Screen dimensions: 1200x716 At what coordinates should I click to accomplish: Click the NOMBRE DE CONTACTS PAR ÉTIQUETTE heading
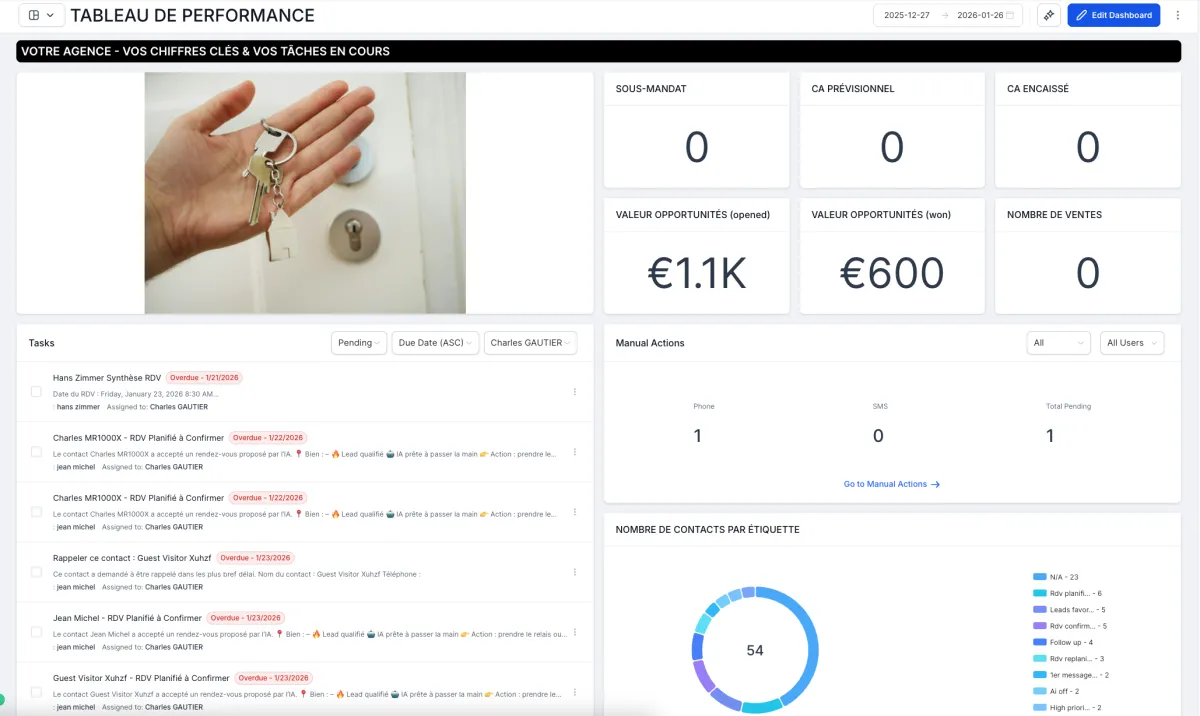point(707,530)
